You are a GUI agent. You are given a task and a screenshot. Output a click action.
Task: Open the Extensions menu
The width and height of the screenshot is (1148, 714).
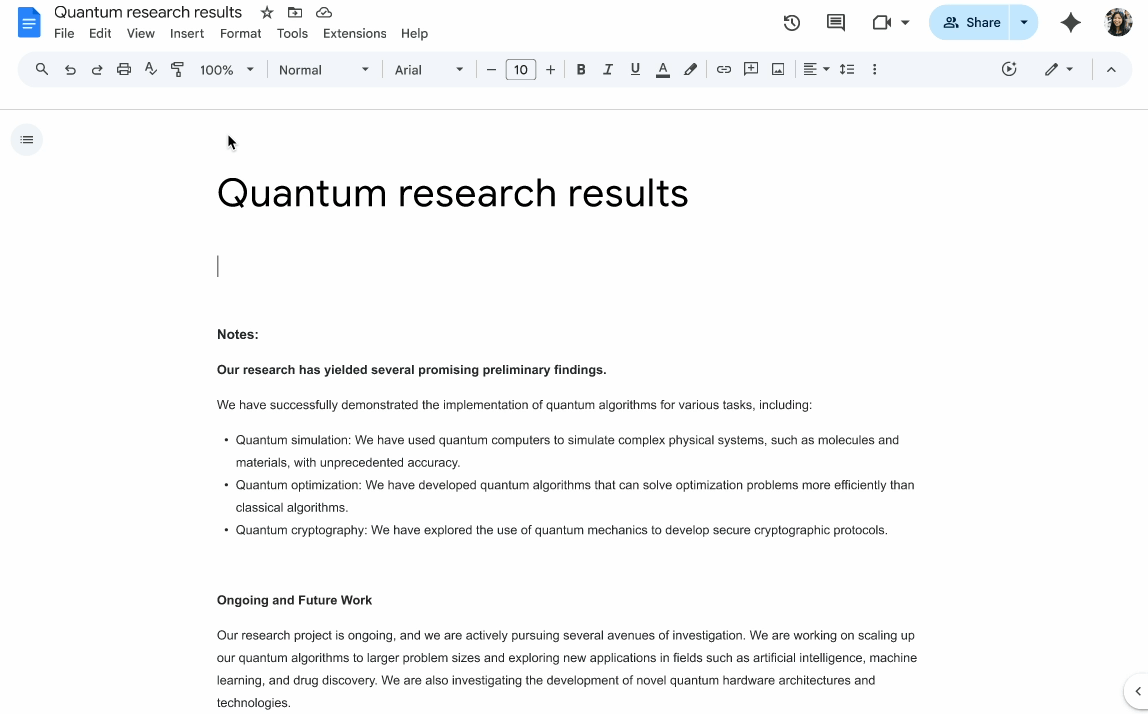(x=354, y=33)
